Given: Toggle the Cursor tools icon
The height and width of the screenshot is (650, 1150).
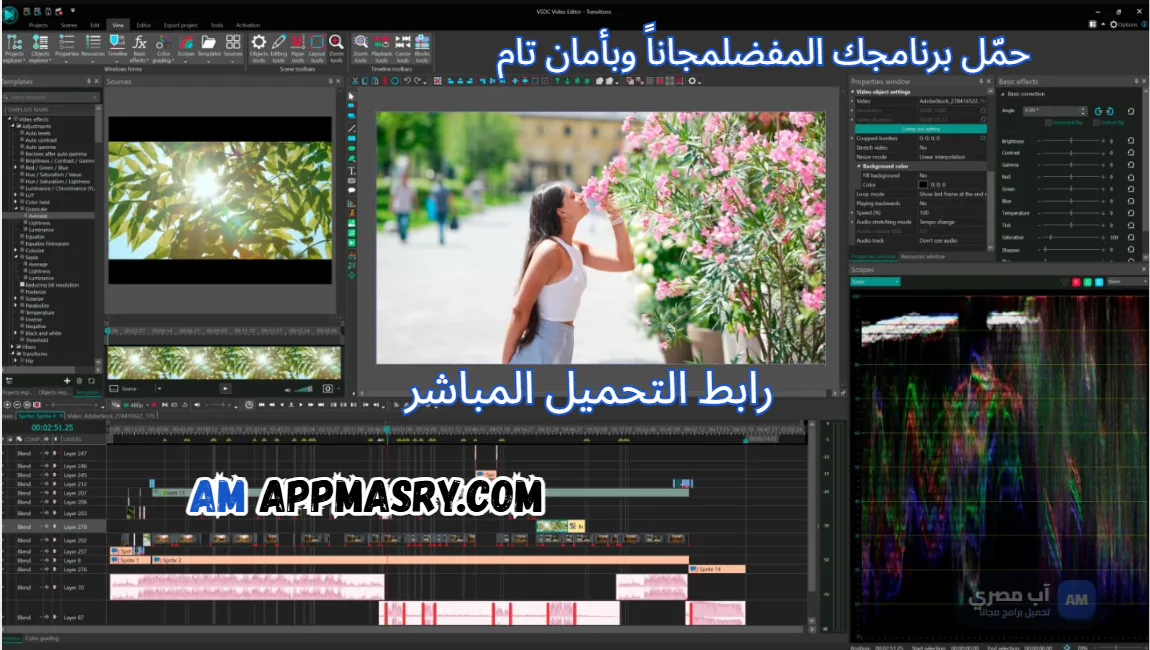Looking at the screenshot, I should click(x=403, y=48).
